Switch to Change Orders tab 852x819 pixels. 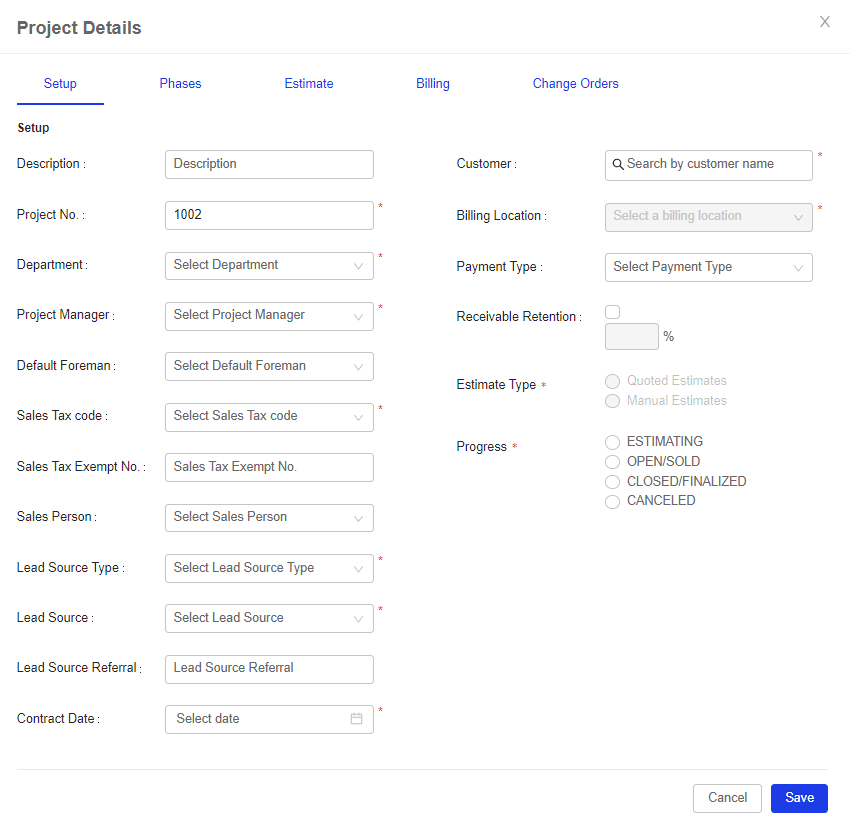tap(576, 84)
